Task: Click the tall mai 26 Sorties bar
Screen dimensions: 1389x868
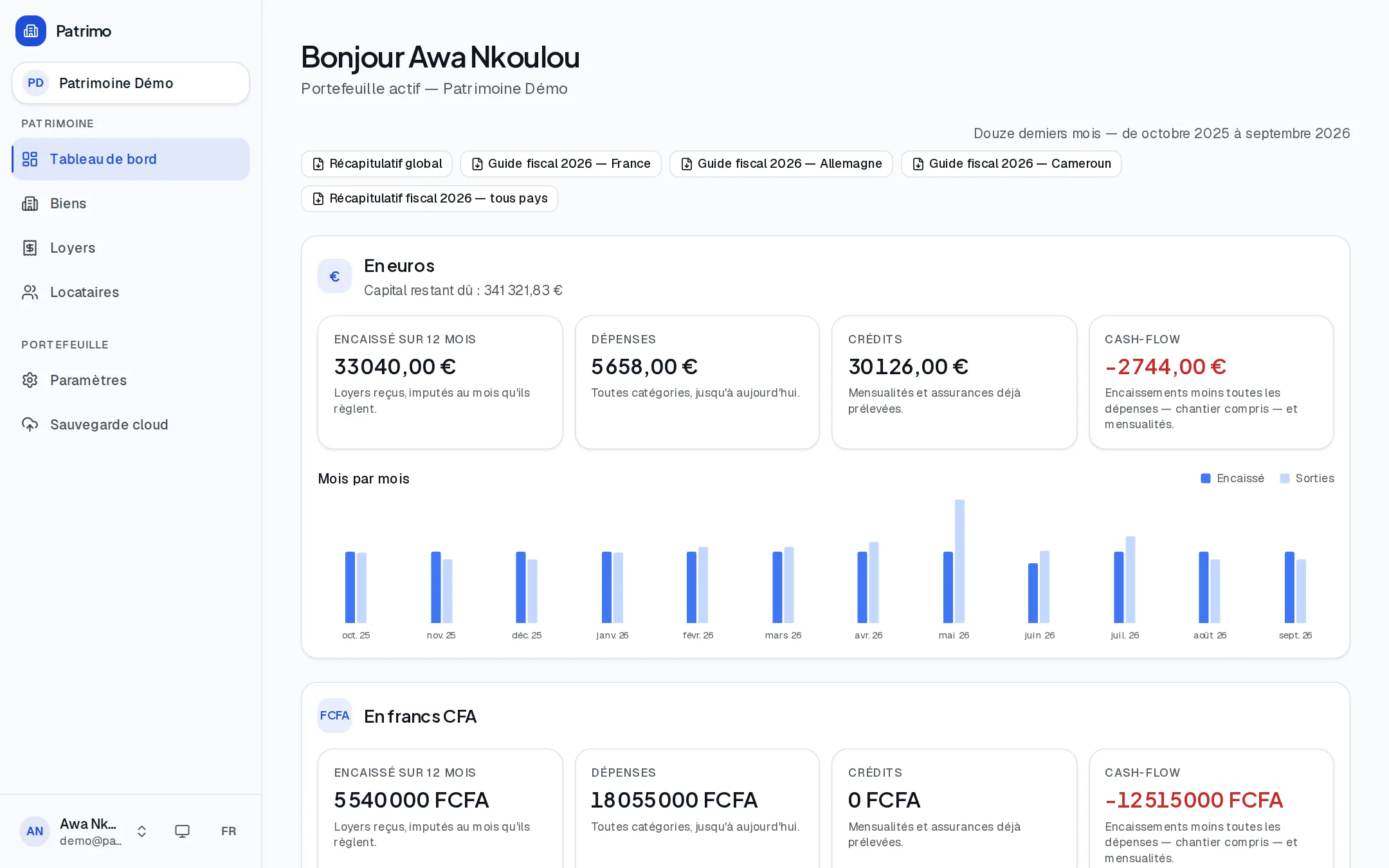Action: click(x=959, y=561)
